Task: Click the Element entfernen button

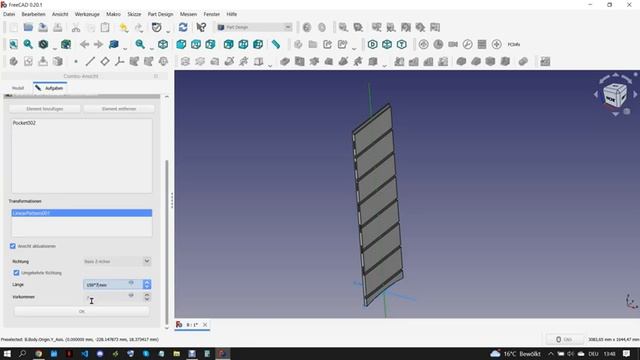Action: [119, 109]
